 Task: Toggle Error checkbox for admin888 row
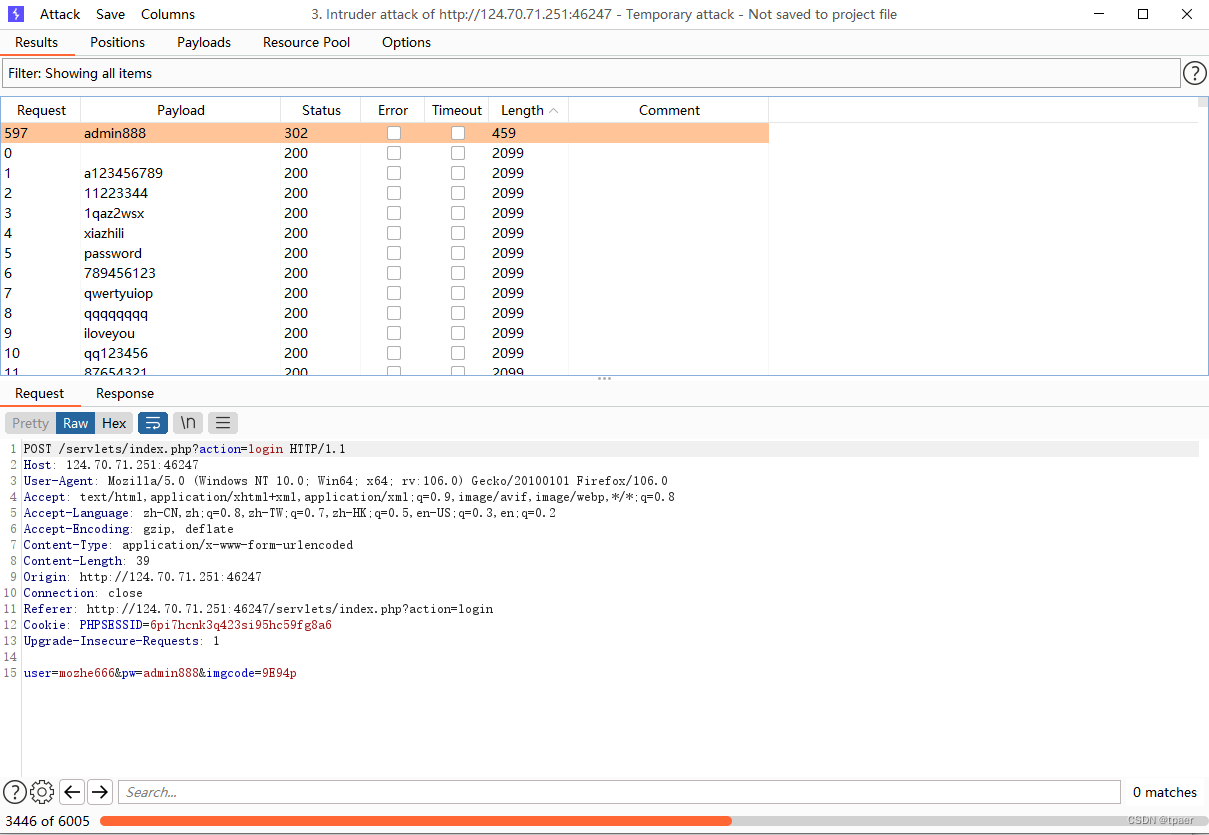tap(394, 133)
